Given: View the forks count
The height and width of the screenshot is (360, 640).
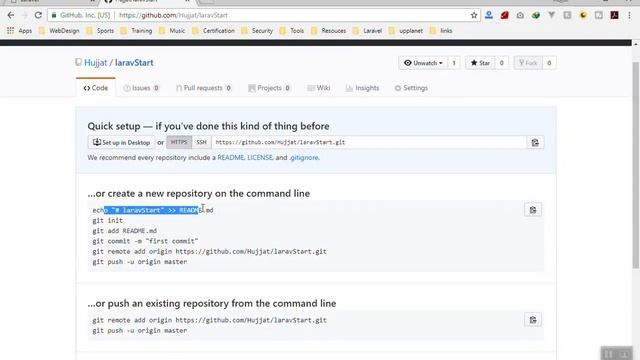Looking at the screenshot, I should [x=549, y=63].
